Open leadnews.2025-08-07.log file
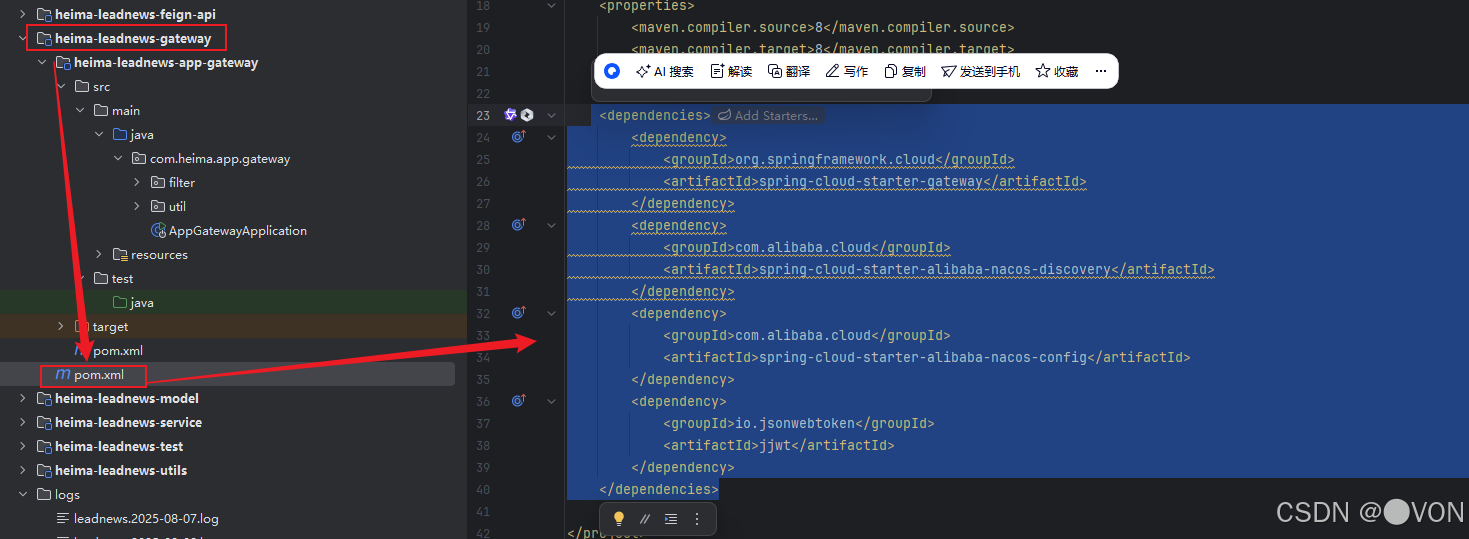The height and width of the screenshot is (539, 1469). 146,519
